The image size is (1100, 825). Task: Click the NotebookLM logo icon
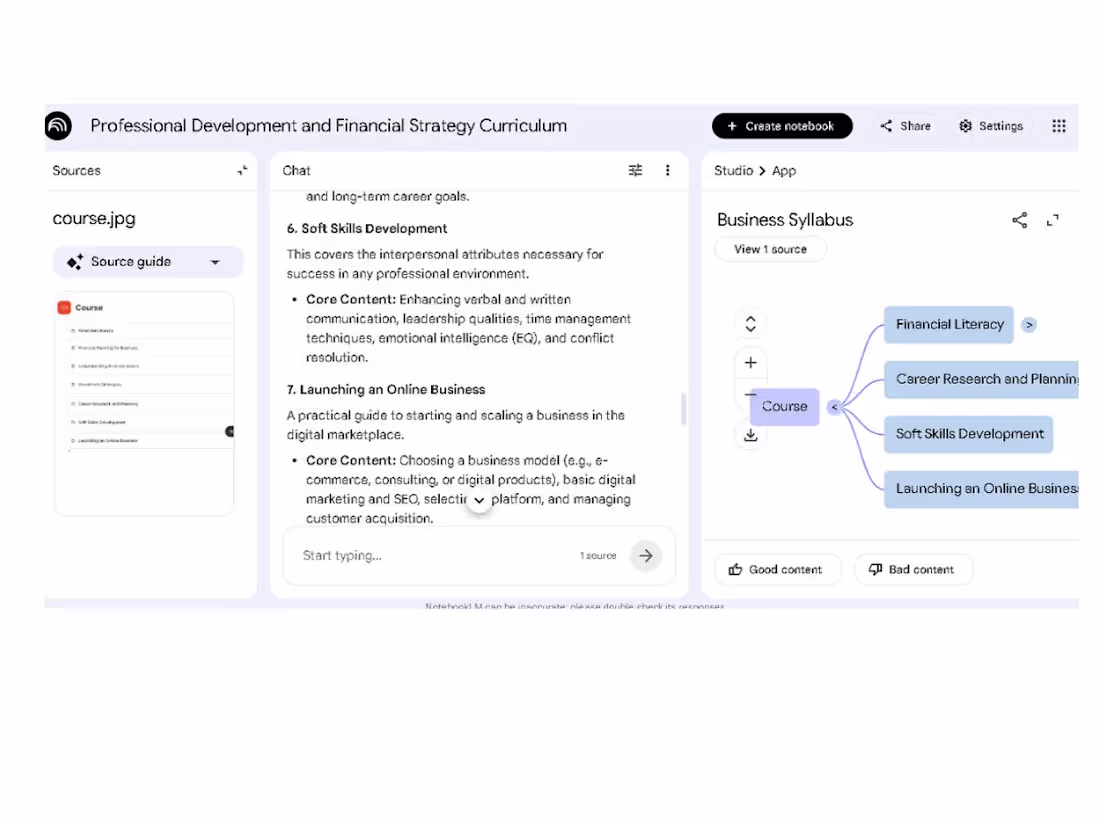[59, 126]
